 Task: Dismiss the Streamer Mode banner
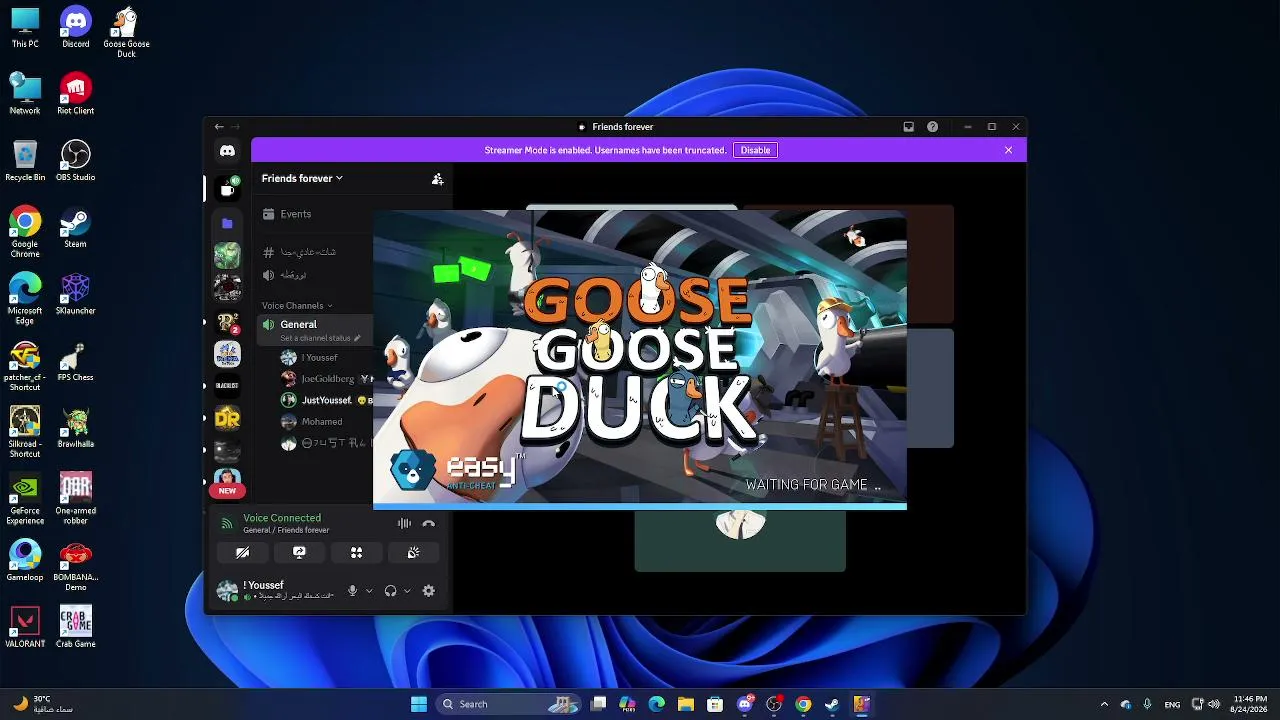click(x=1008, y=150)
